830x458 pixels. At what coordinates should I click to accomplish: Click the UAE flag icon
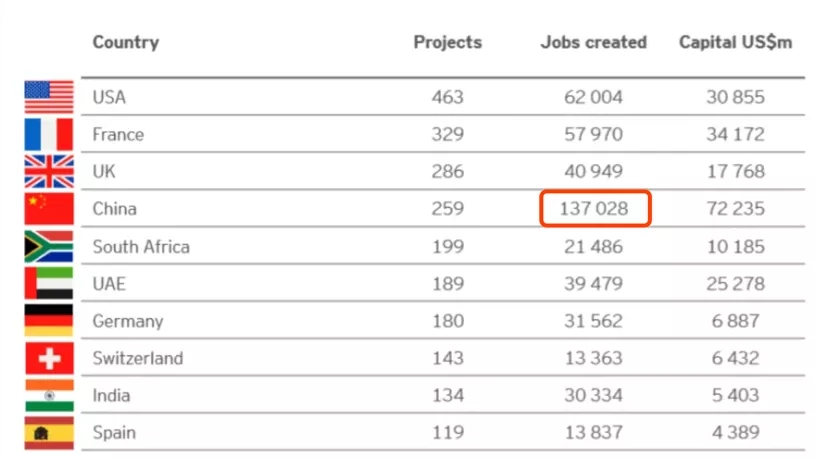tap(49, 283)
